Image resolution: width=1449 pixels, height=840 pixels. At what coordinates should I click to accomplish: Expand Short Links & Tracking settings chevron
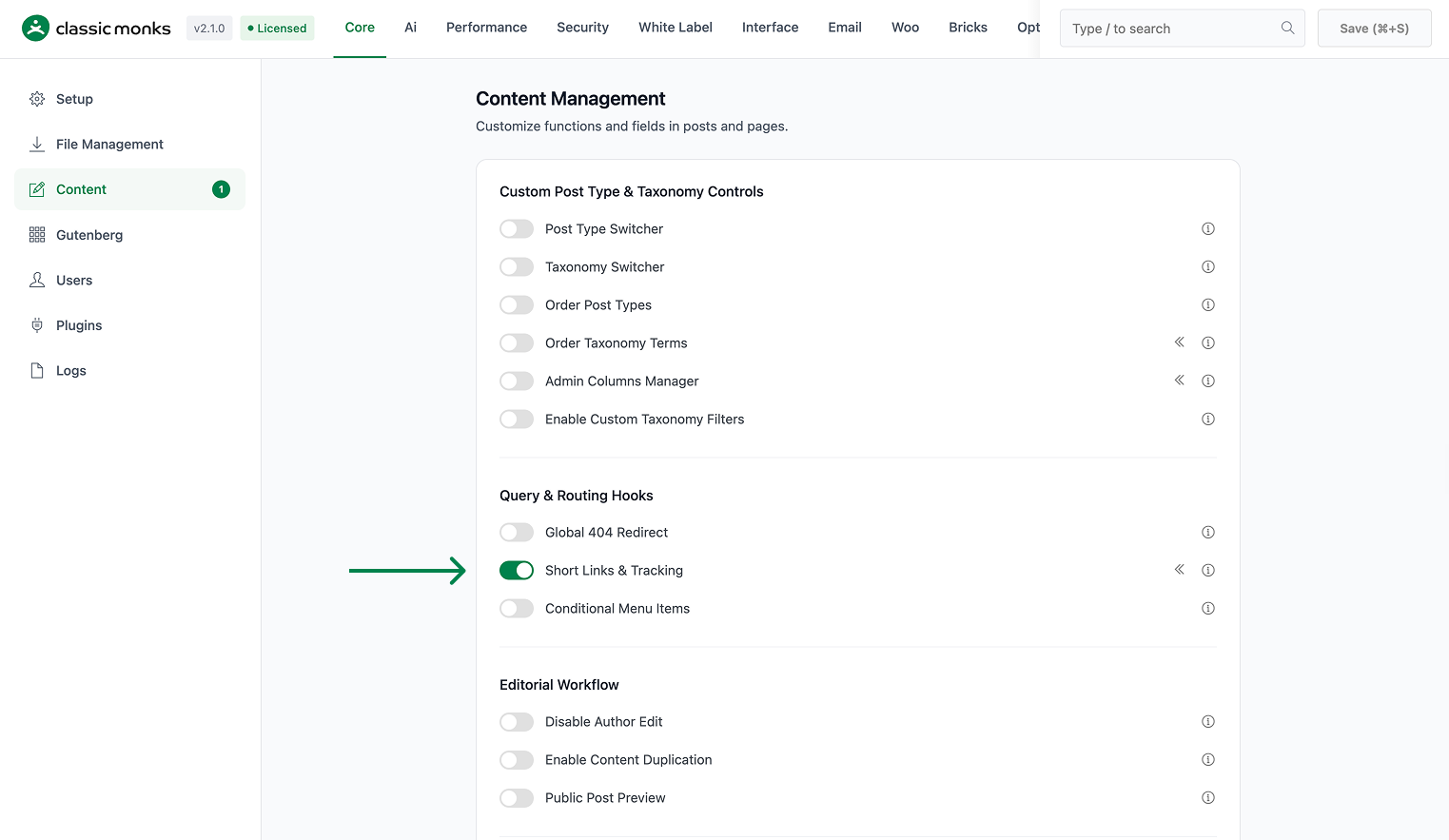1179,570
